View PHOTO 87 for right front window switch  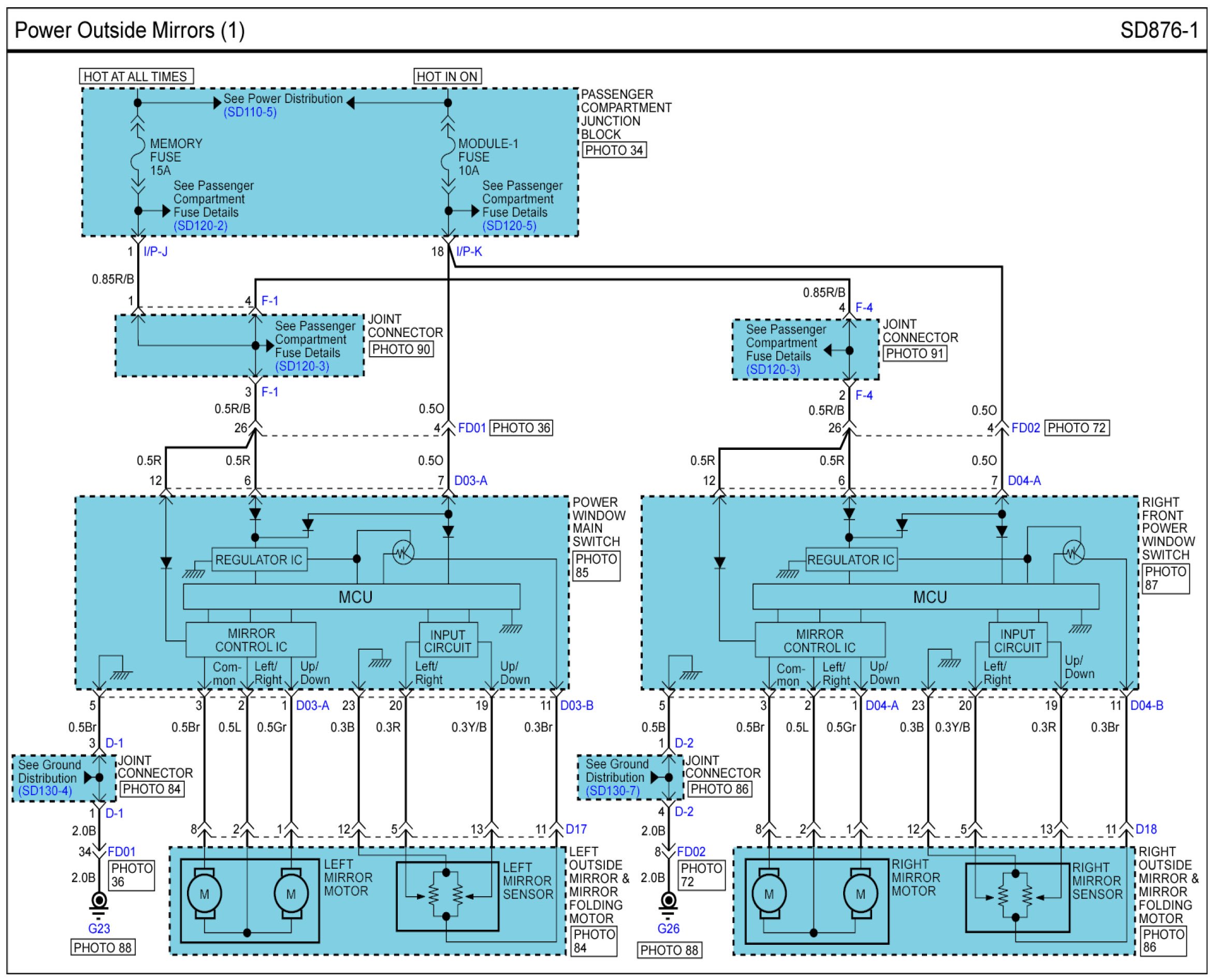pyautogui.click(x=1165, y=578)
